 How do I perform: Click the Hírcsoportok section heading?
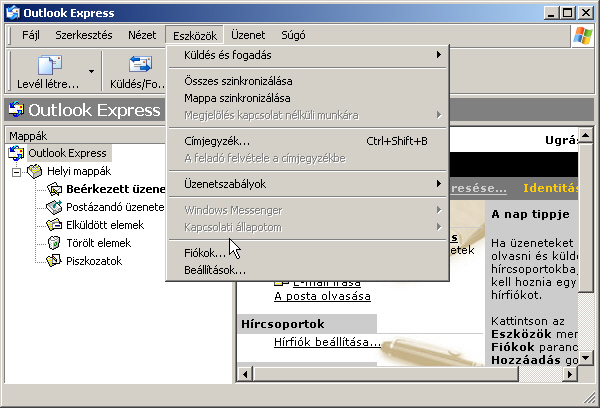tap(283, 324)
